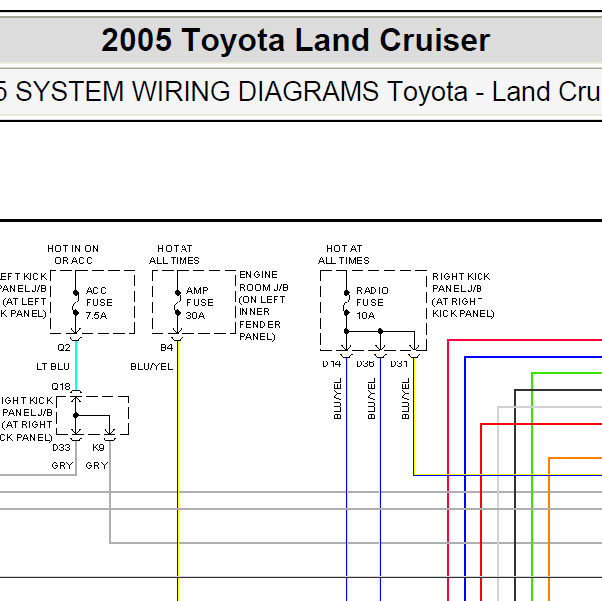Screen dimensions: 602x601
Task: Select the "SYSTEM WIRING DIAGRAMS" subtitle text
Action: [x=197, y=92]
